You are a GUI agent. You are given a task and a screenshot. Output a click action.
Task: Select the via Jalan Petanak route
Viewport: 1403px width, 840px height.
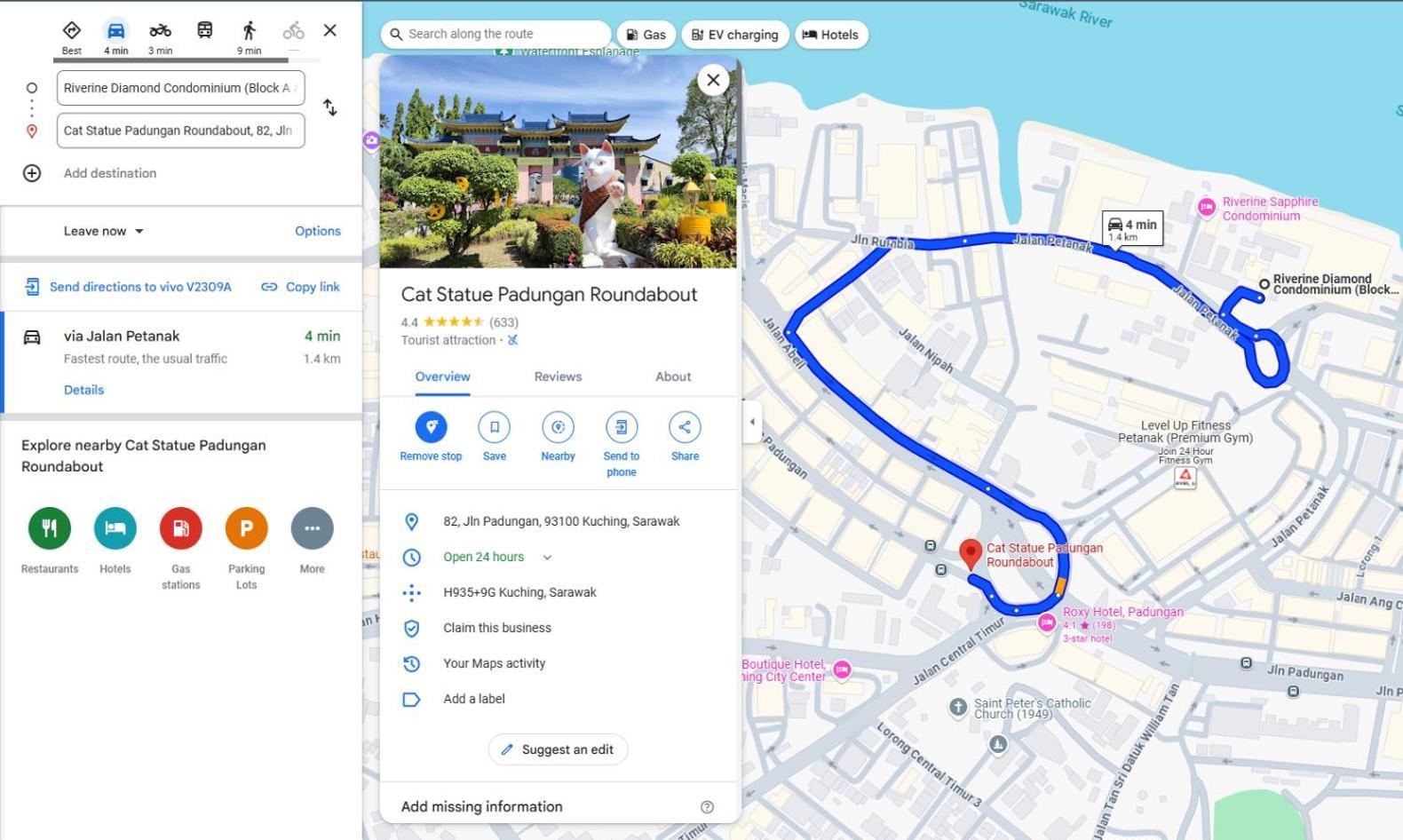(x=182, y=362)
